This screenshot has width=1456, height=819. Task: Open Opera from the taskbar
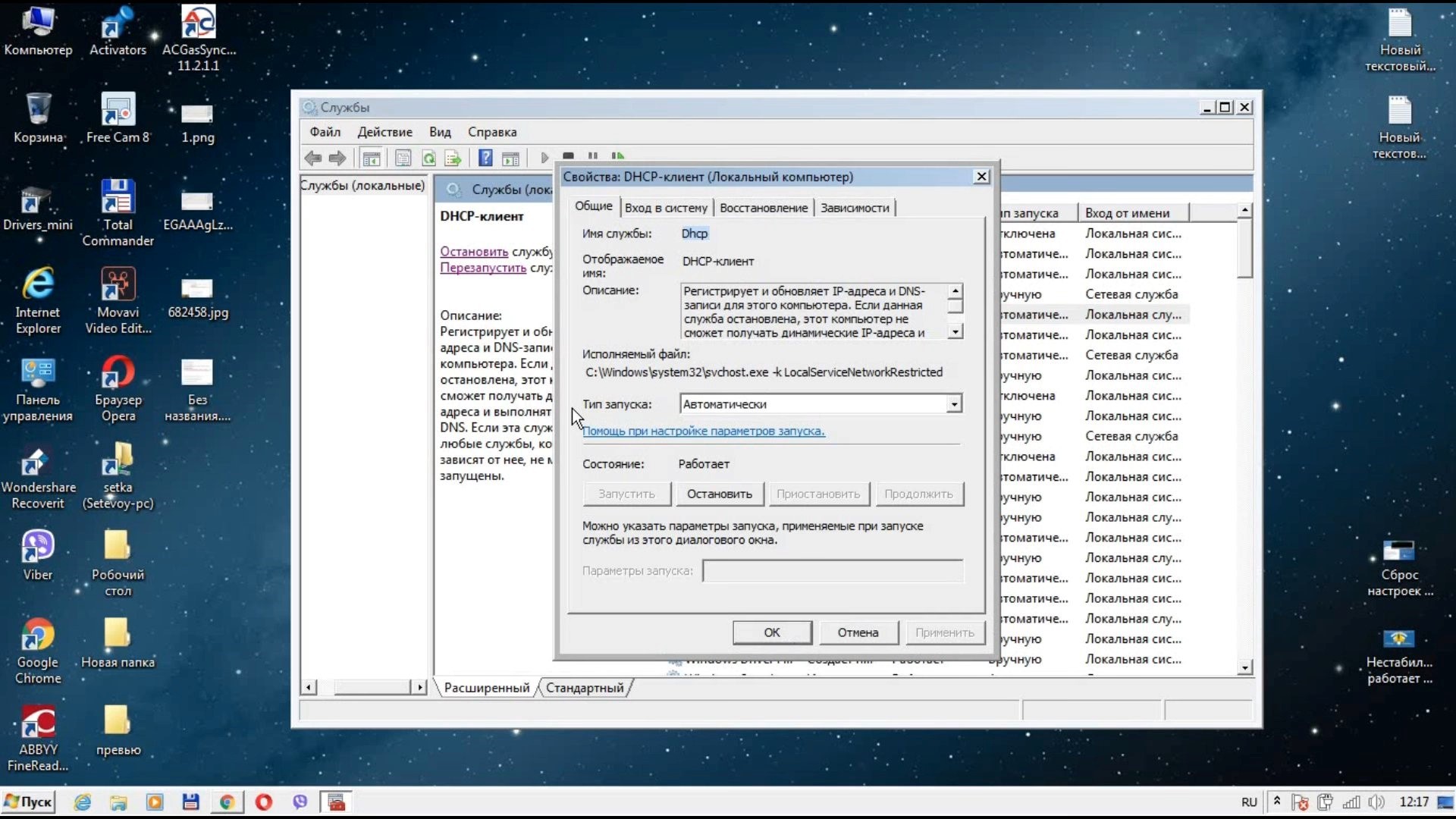pyautogui.click(x=263, y=802)
